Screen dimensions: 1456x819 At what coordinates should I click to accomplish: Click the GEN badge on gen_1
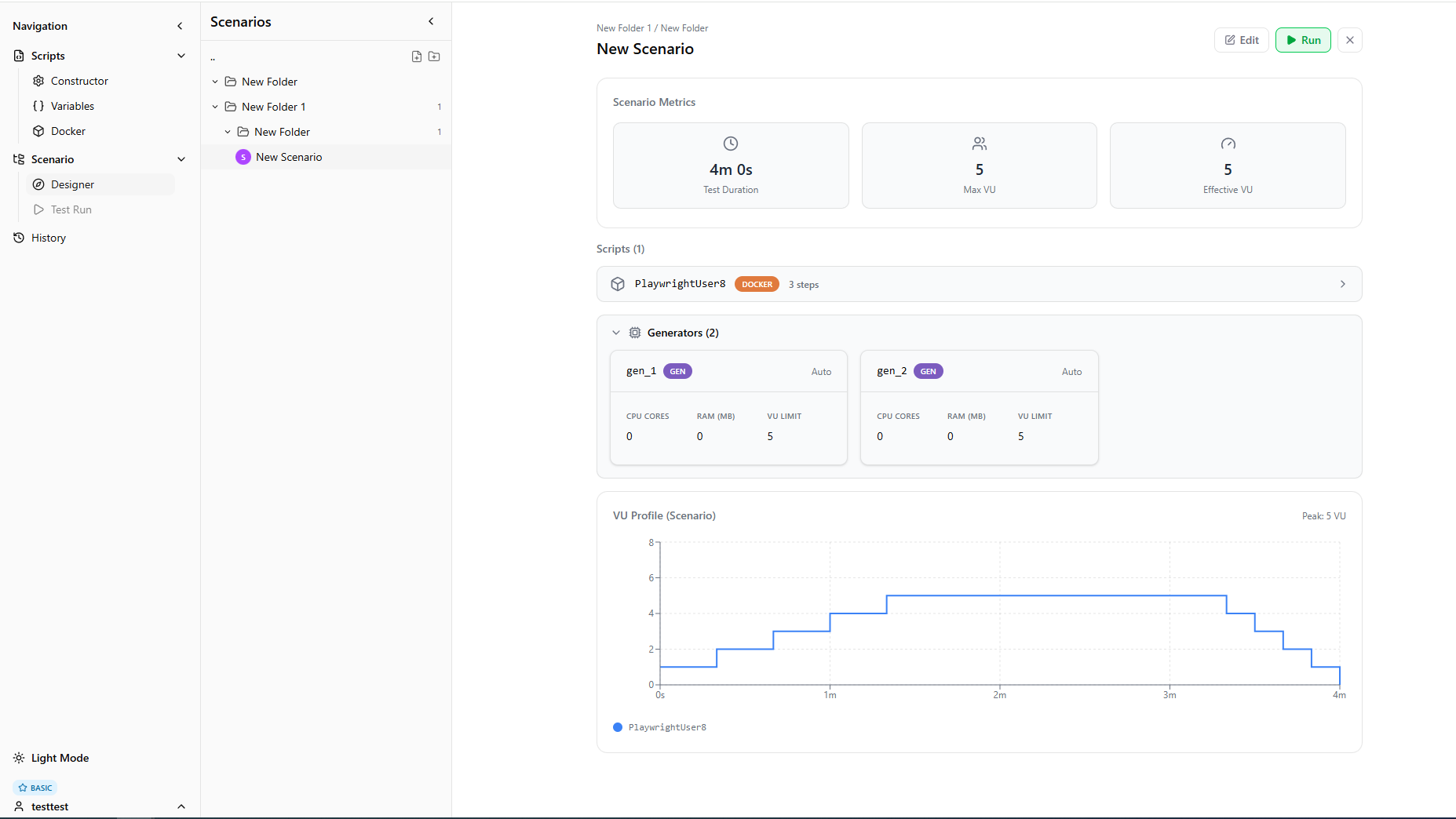coord(677,371)
